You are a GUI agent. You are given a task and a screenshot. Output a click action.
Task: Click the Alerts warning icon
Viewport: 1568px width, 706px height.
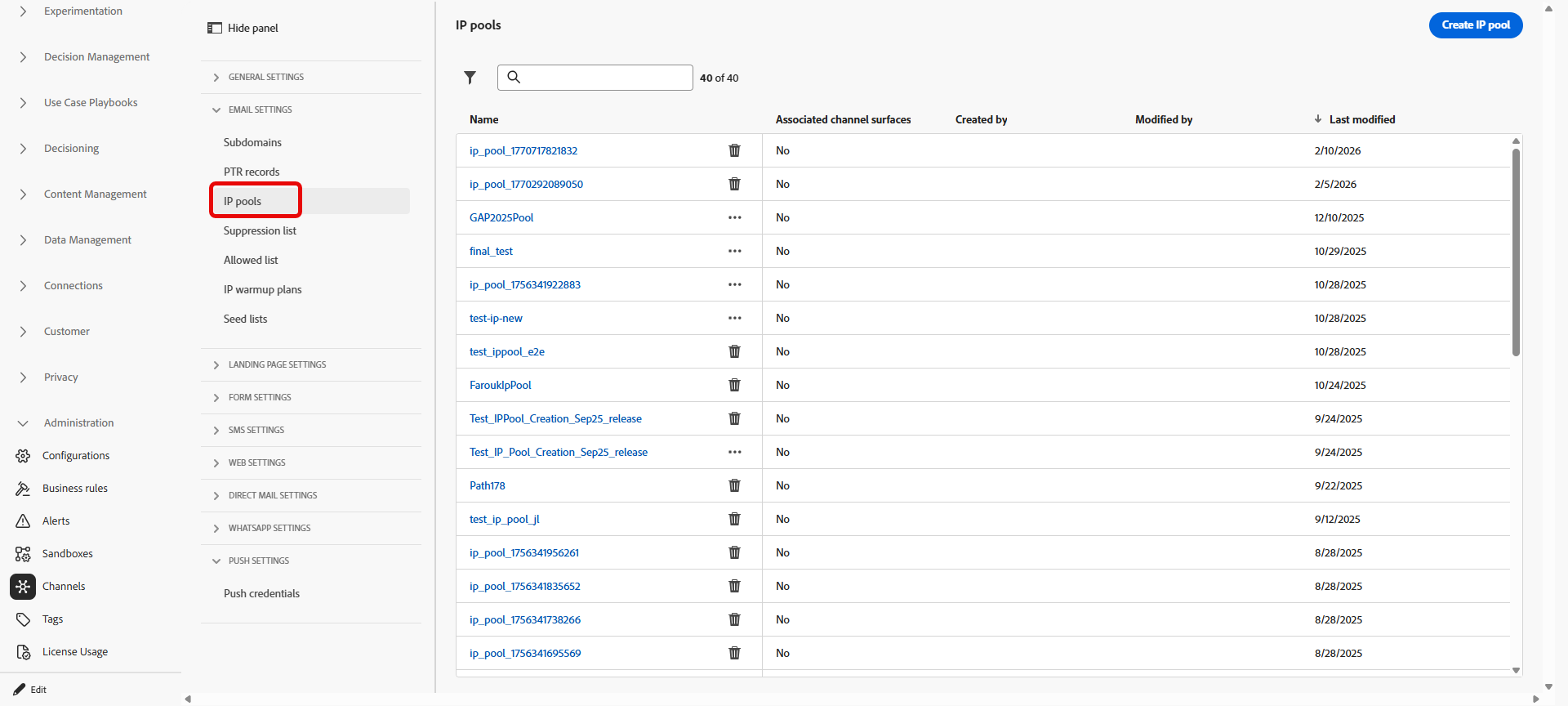[x=23, y=521]
